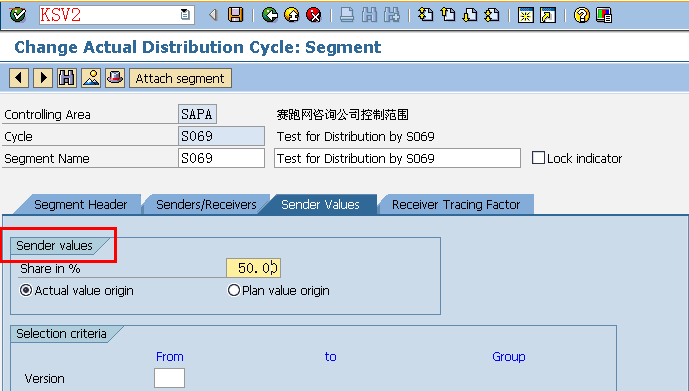
Task: Open the command field history dropdown
Action: pos(185,15)
